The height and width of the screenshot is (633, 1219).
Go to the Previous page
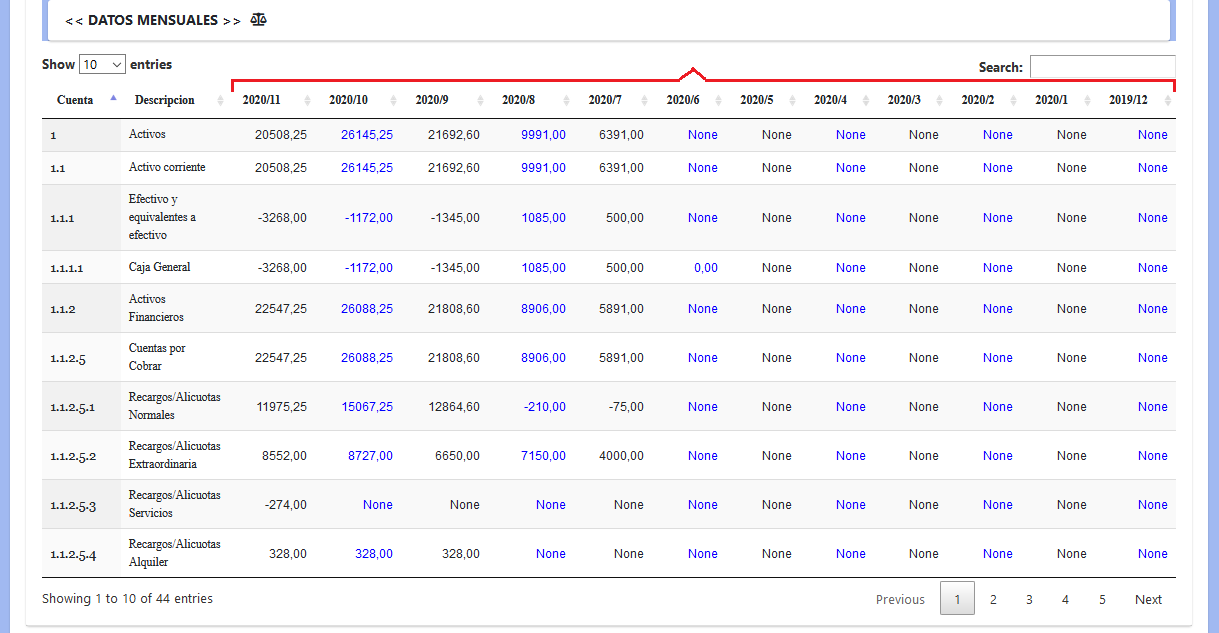pos(900,599)
